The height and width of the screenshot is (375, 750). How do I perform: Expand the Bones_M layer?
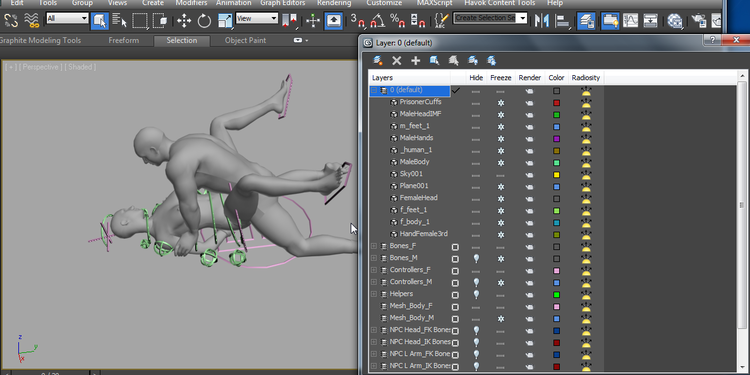pyautogui.click(x=374, y=258)
